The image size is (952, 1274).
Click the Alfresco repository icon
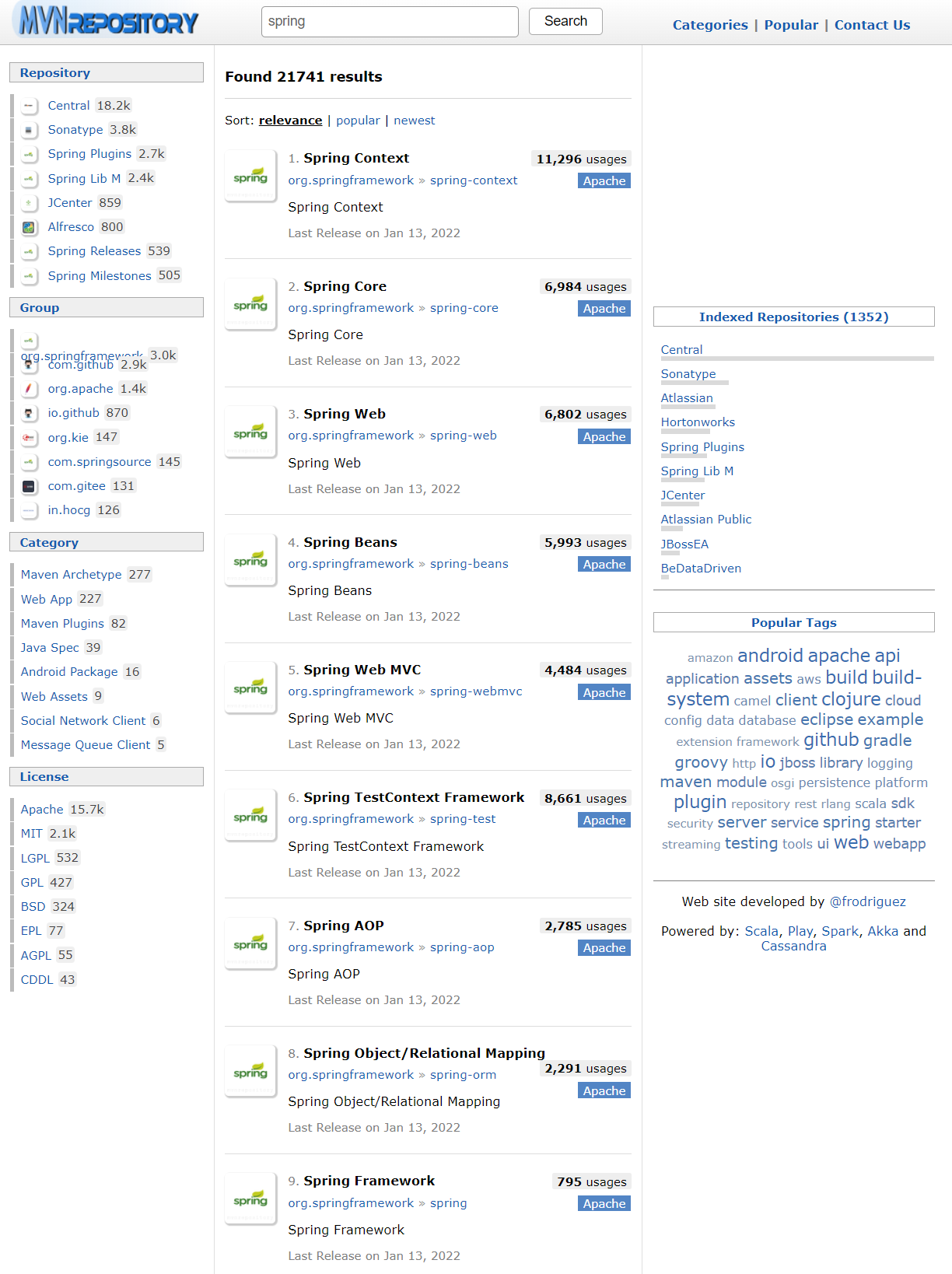[29, 227]
